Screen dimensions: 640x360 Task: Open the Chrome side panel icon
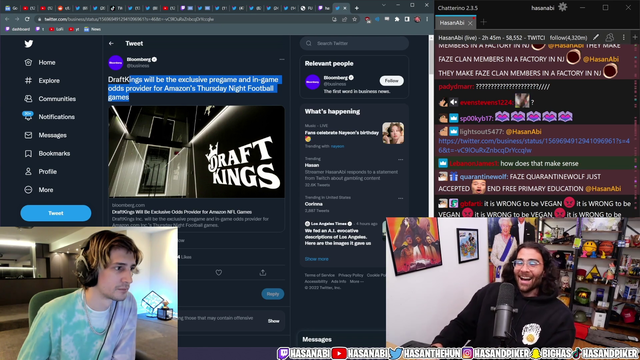(407, 19)
